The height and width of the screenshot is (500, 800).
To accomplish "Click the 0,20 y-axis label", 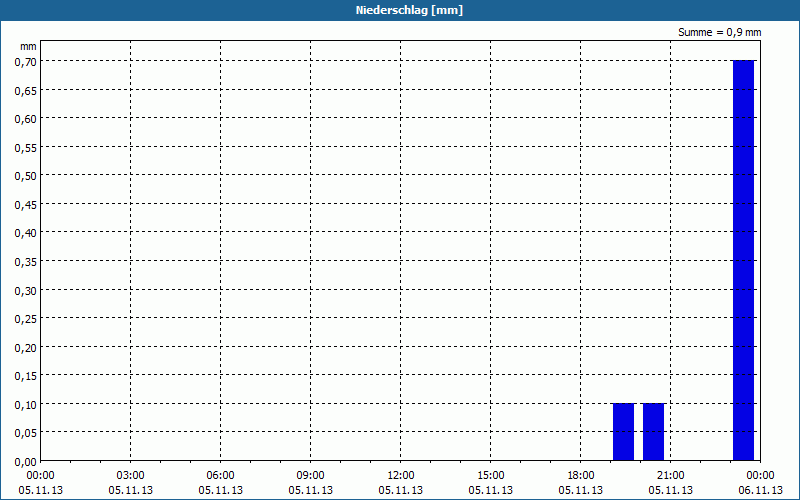I will pyautogui.click(x=26, y=347).
